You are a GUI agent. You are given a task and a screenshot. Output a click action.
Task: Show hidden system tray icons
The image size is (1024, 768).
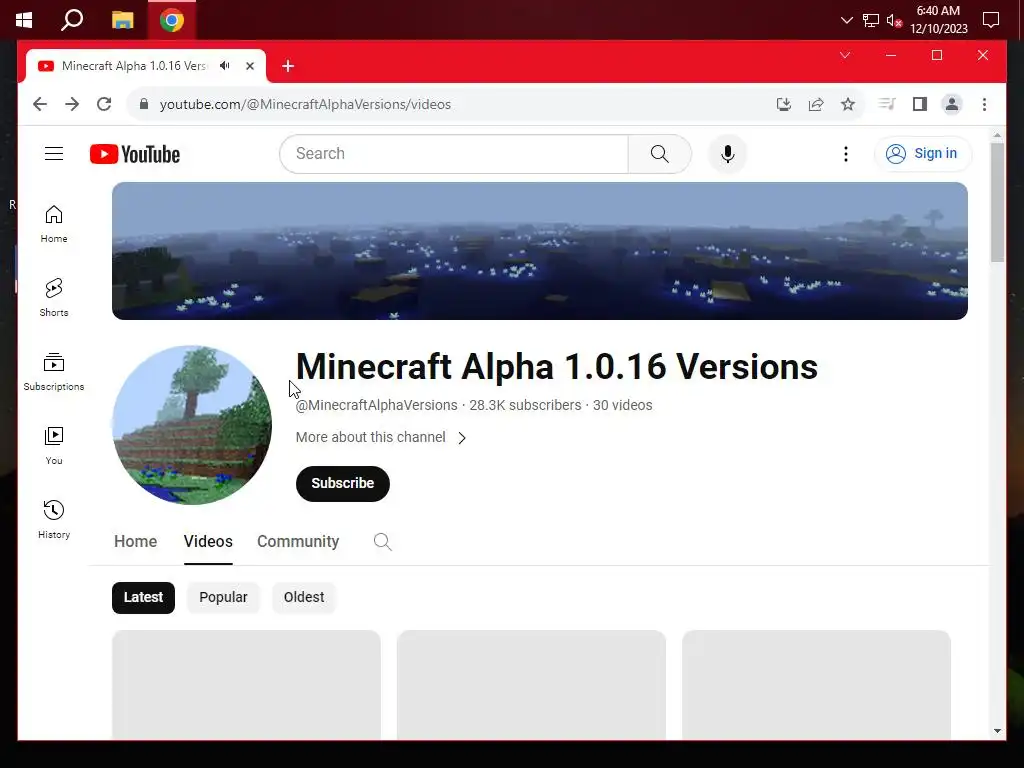pyautogui.click(x=846, y=20)
